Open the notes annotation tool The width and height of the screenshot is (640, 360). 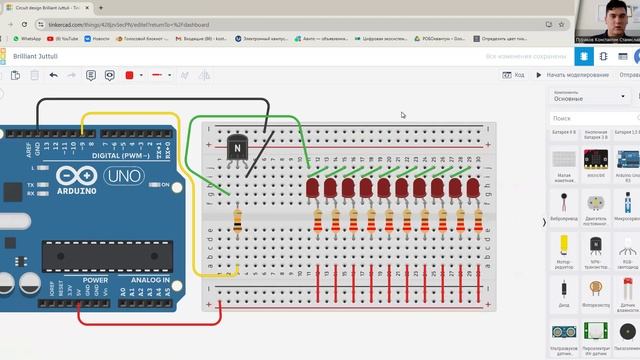(91, 75)
